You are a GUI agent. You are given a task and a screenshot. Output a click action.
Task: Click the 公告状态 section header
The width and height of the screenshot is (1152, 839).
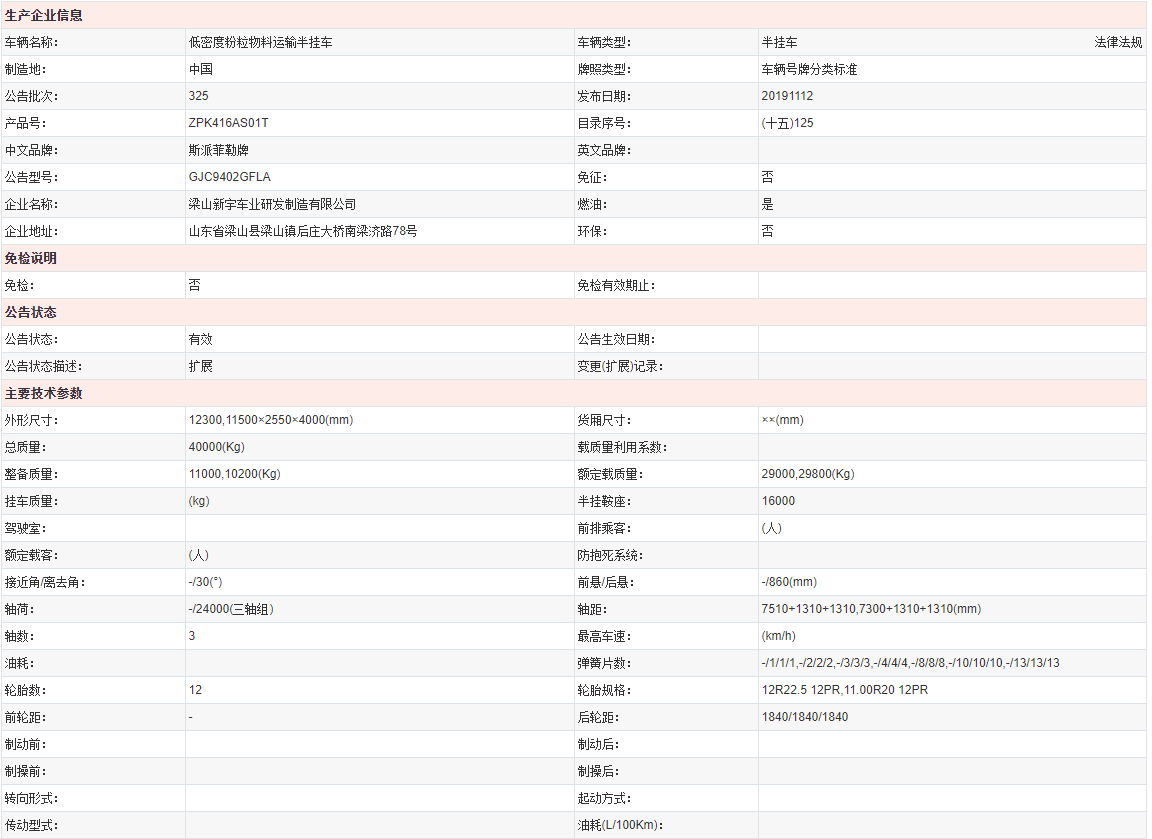pyautogui.click(x=31, y=312)
